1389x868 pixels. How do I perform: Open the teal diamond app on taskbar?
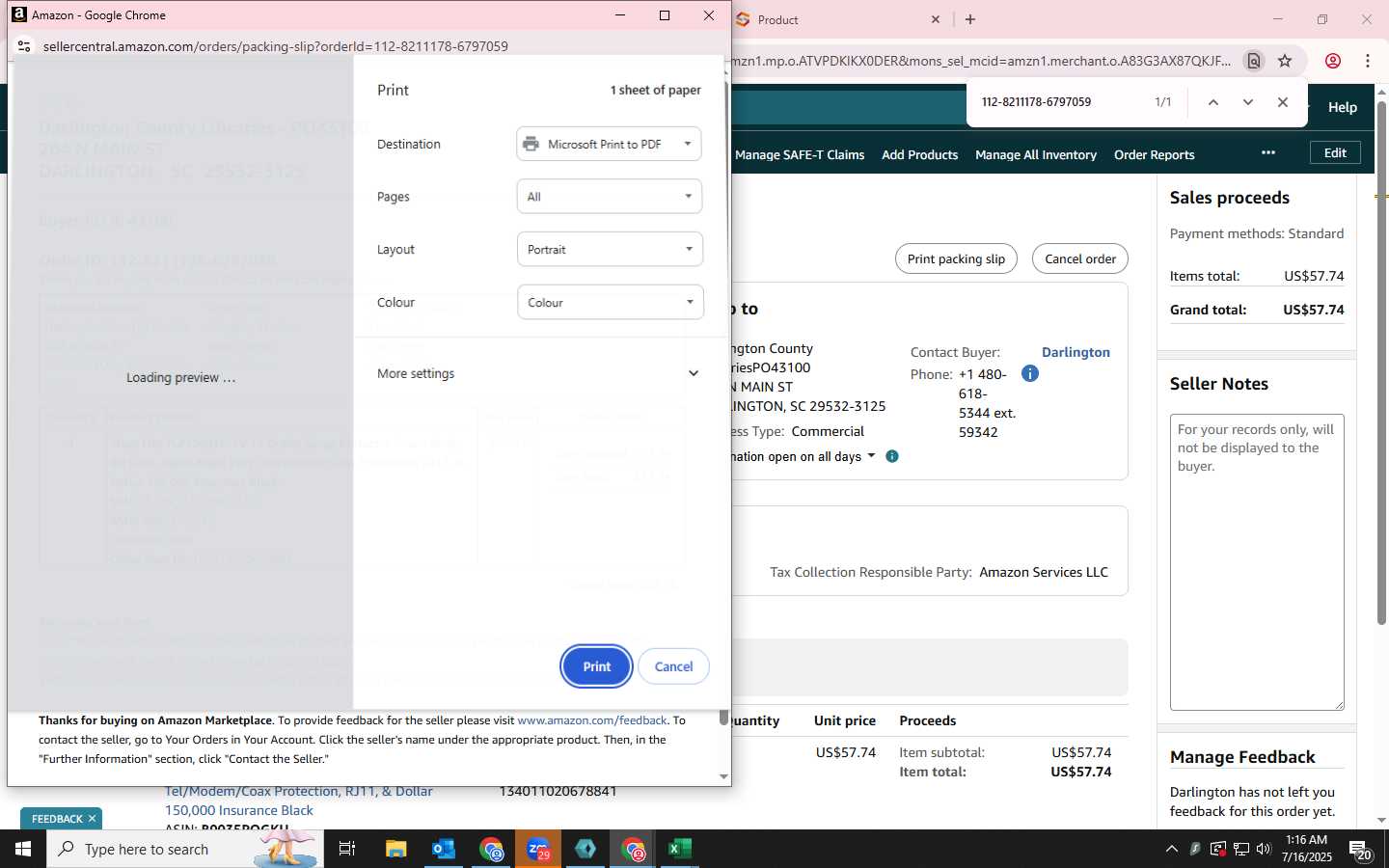pos(586,849)
